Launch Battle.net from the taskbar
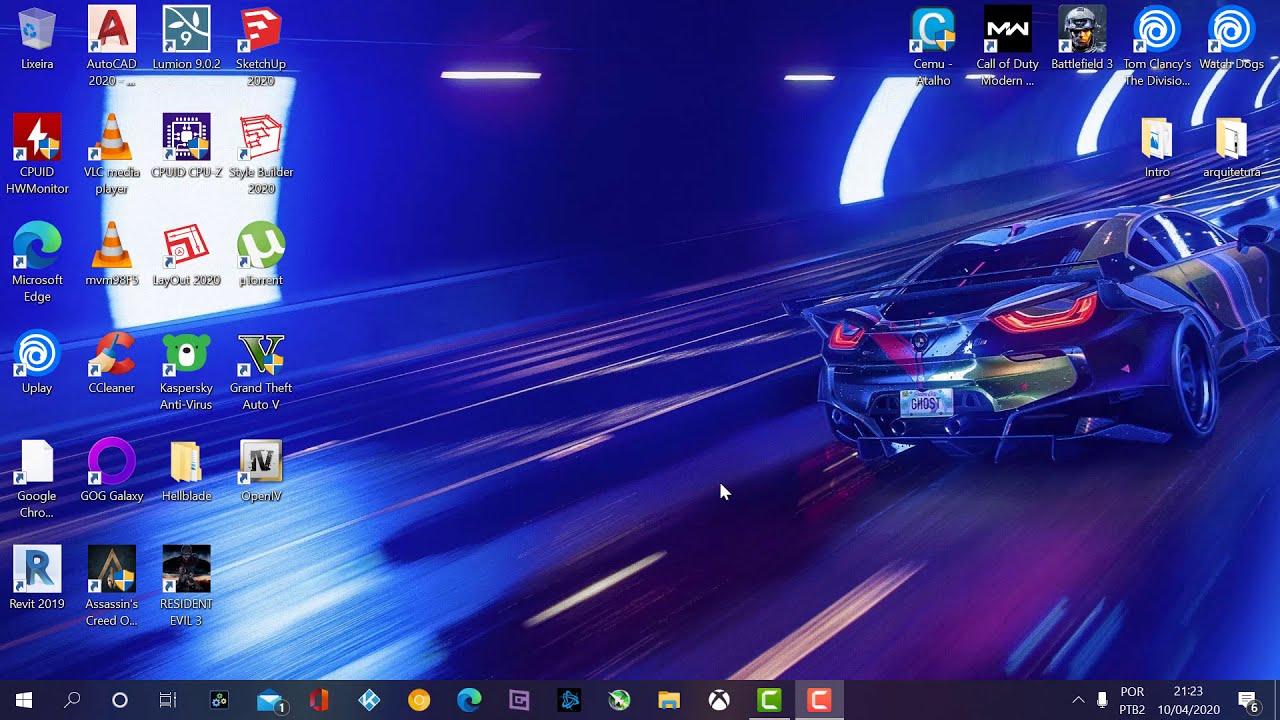 (x=569, y=700)
